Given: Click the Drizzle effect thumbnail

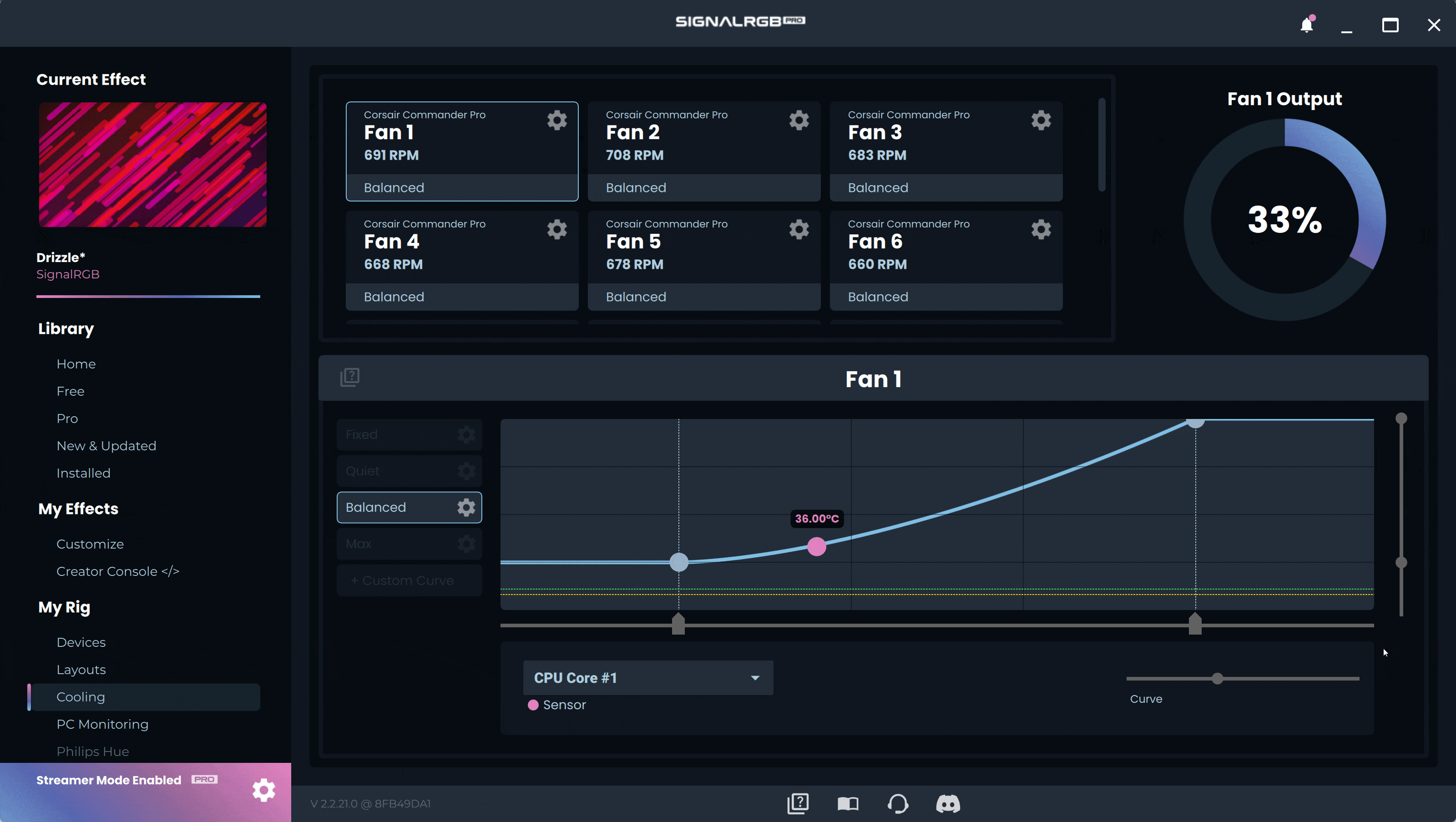Looking at the screenshot, I should click(x=152, y=164).
